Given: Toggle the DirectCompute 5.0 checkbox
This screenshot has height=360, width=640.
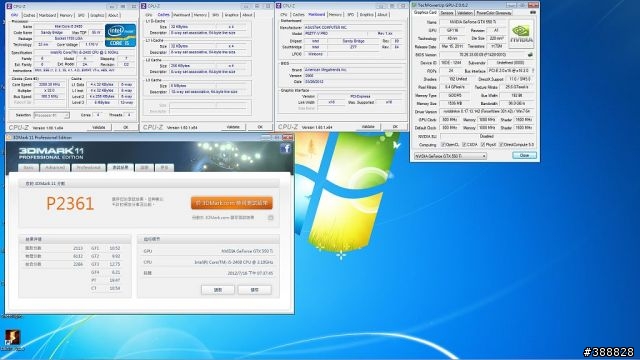Looking at the screenshot, I should tap(501, 144).
